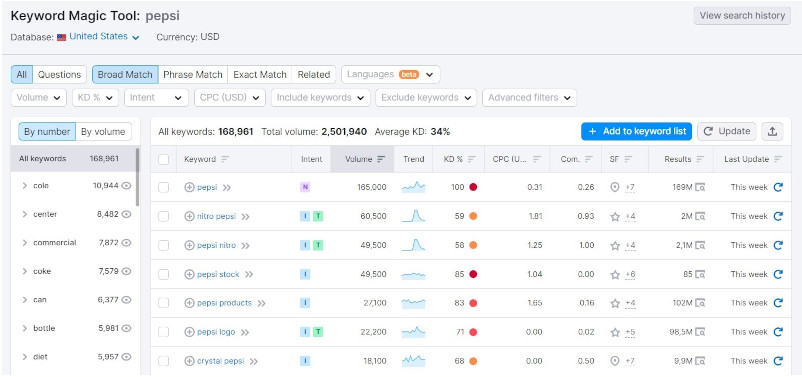Toggle the select-all keywords checkbox
802x377 pixels.
coord(164,159)
